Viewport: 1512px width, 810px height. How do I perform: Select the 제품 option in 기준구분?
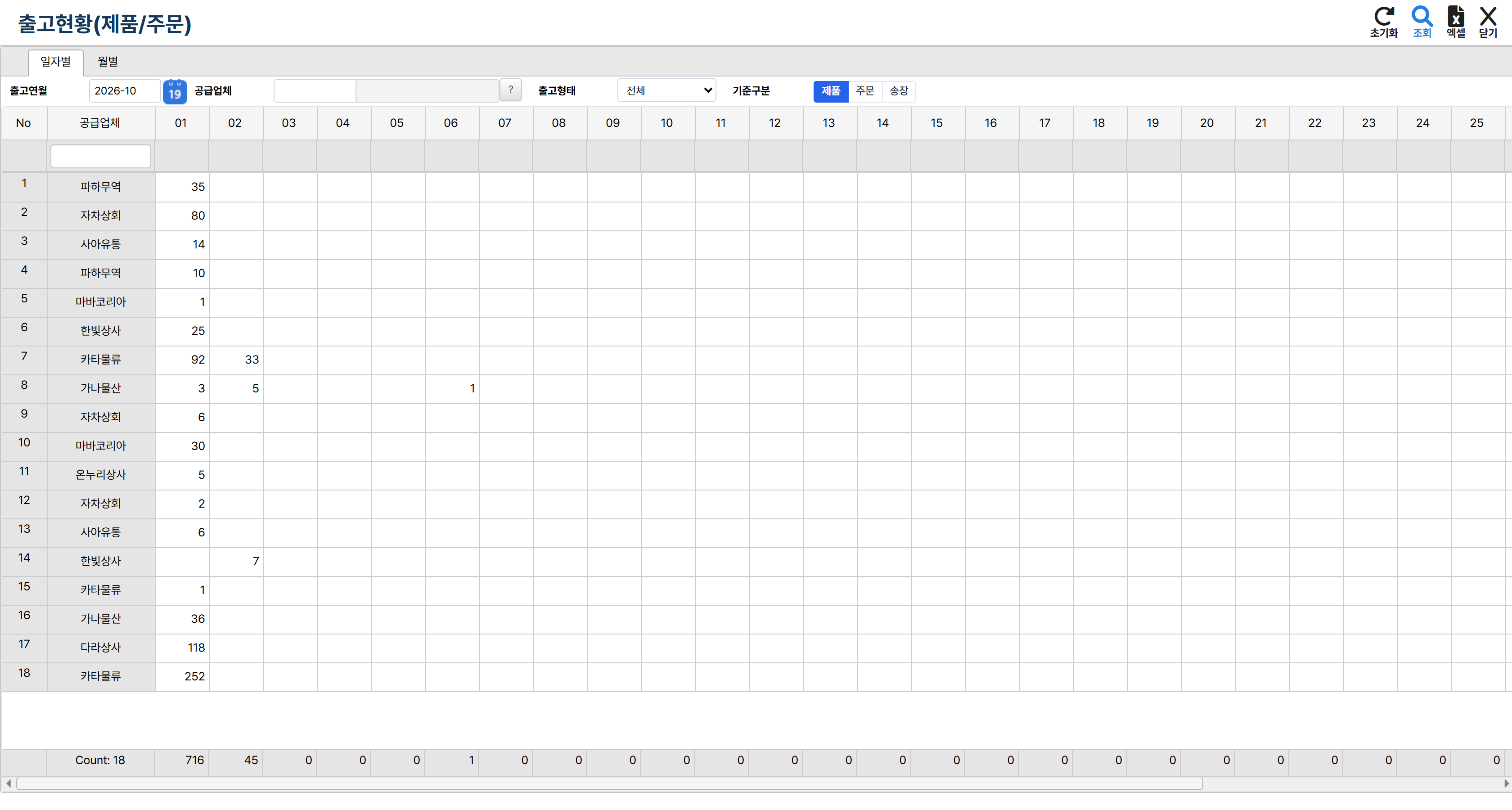831,91
